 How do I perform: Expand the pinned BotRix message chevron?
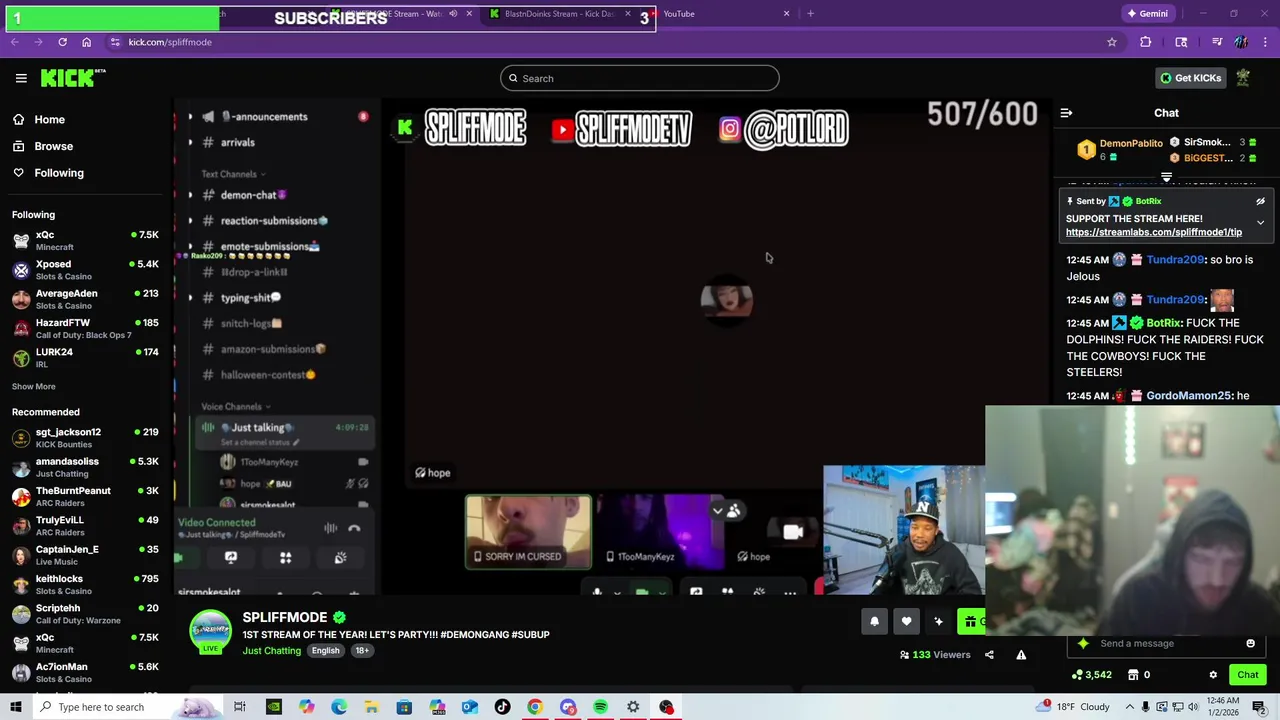pyautogui.click(x=1260, y=222)
